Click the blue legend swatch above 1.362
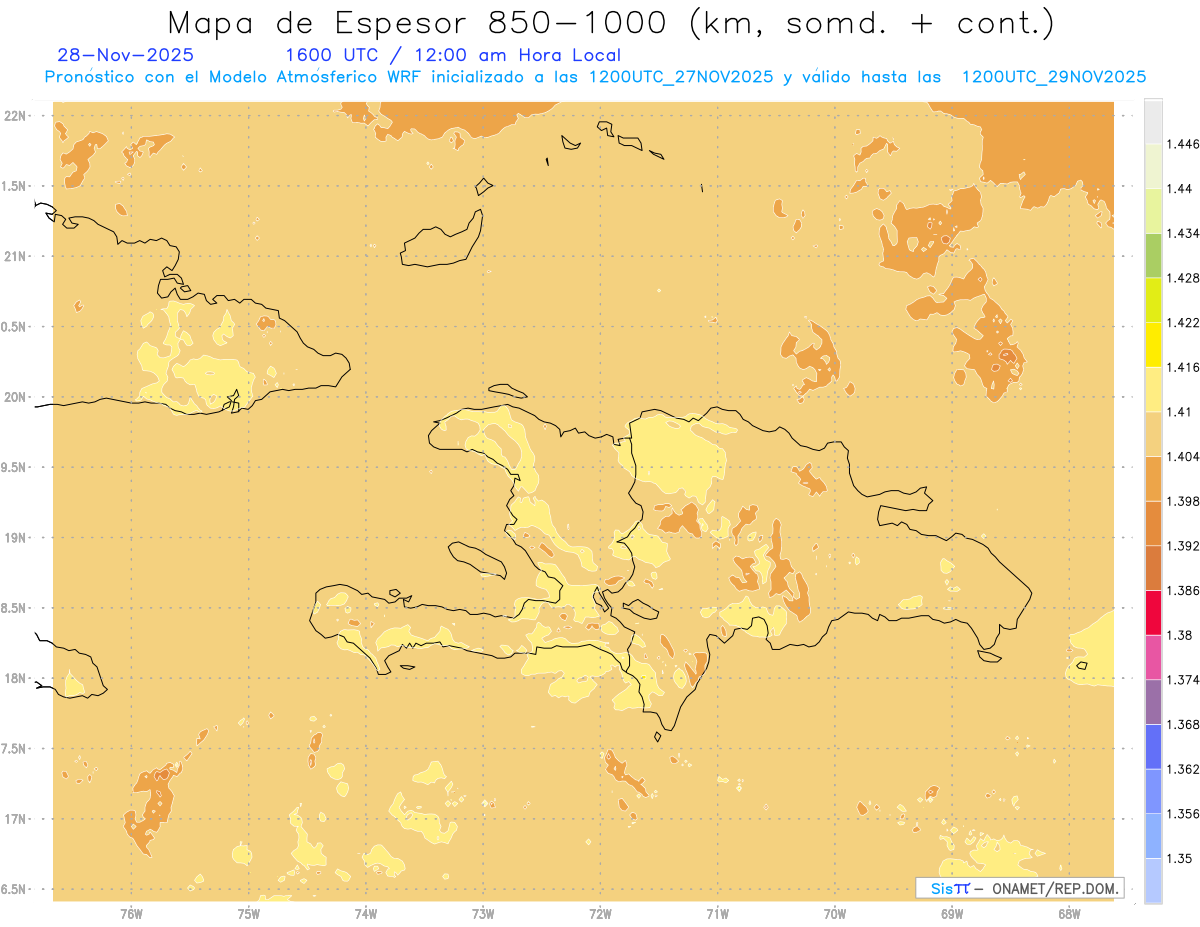1200x927 pixels. click(x=1153, y=746)
